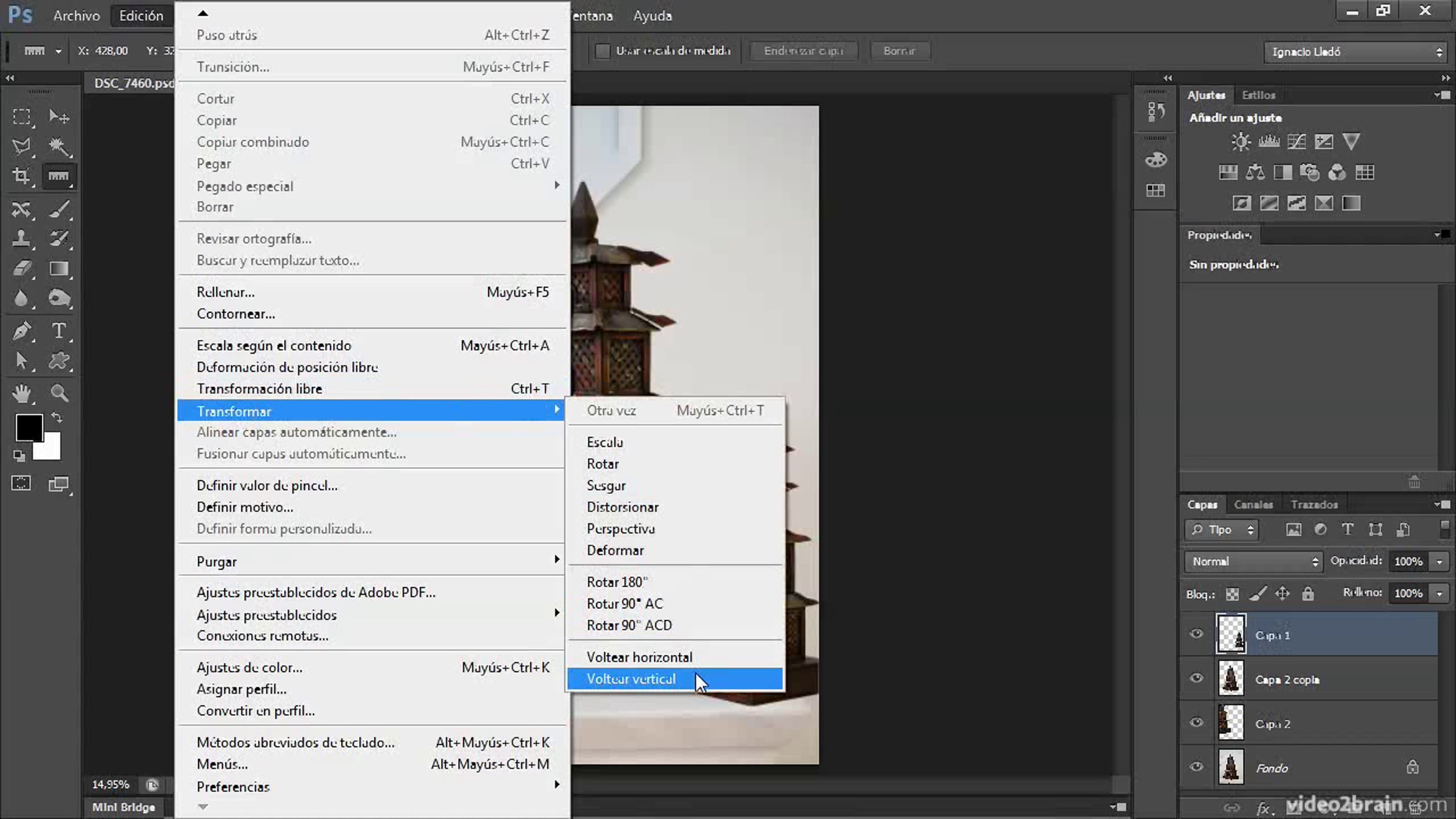Screen dimensions: 1456x819
Task: Select the Hand tool
Action: tap(22, 393)
